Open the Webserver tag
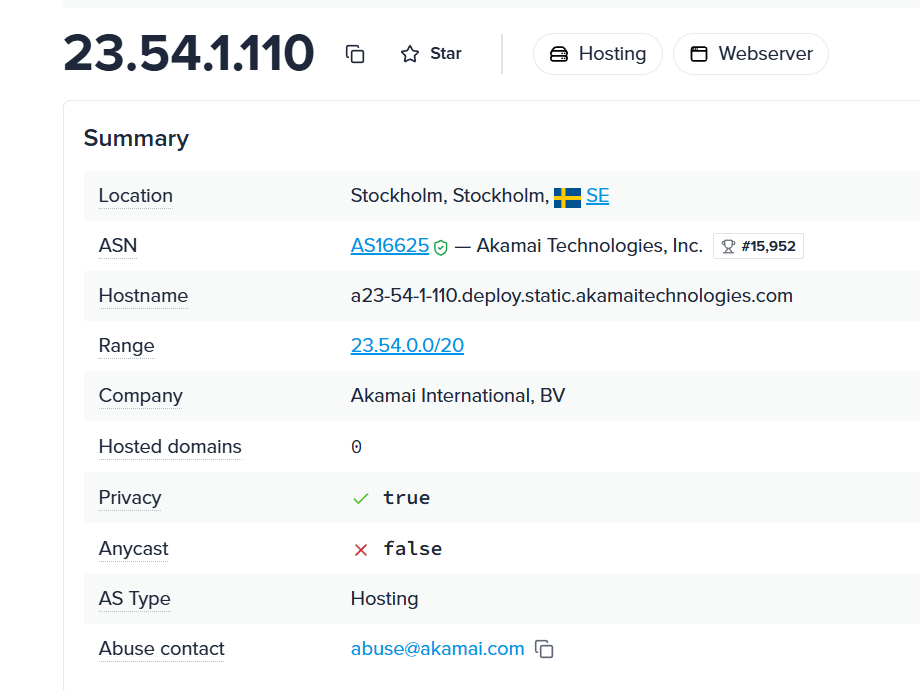920x691 pixels. pyautogui.click(x=751, y=54)
